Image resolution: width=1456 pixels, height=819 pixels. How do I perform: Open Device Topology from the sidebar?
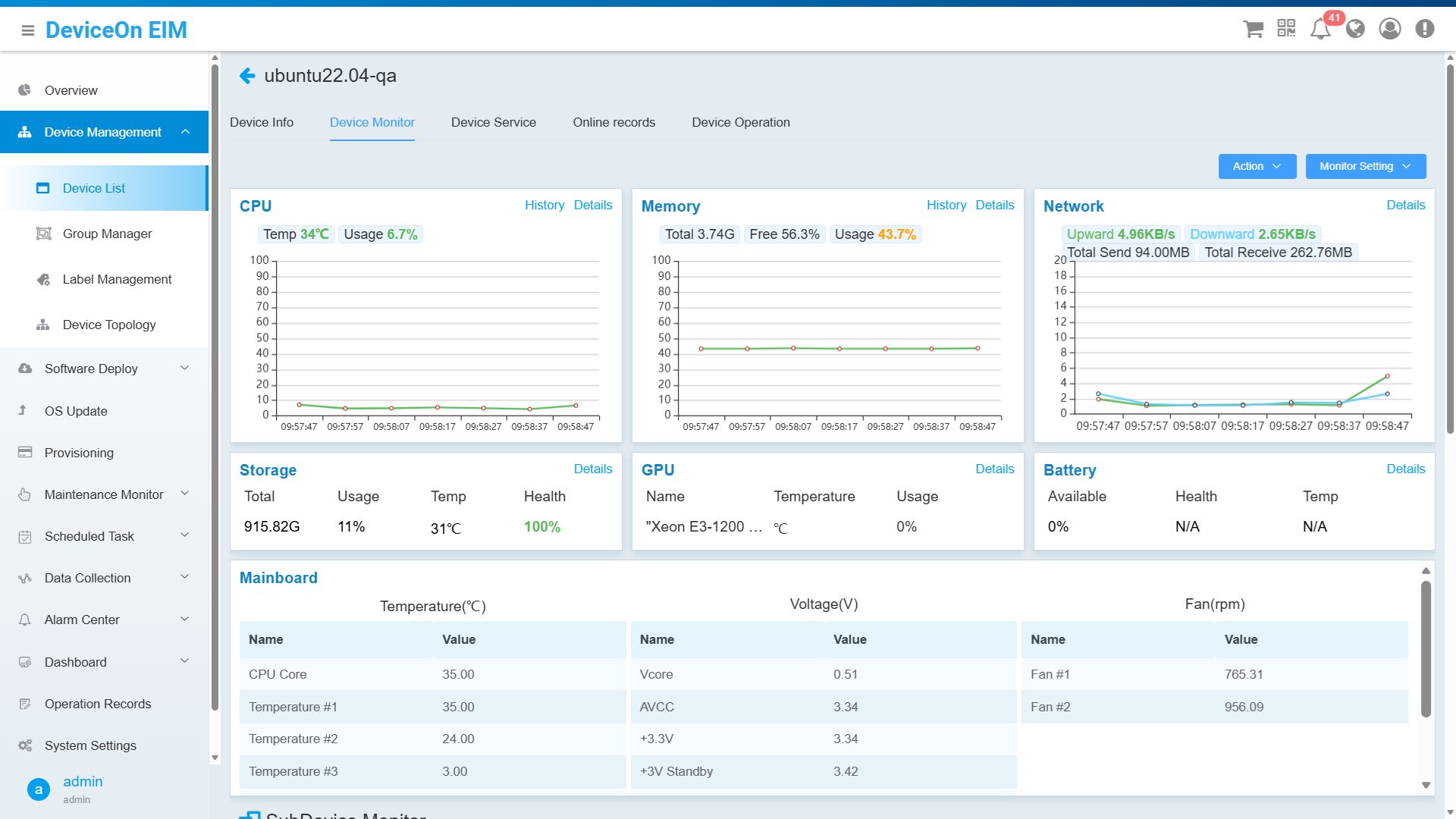(x=110, y=325)
